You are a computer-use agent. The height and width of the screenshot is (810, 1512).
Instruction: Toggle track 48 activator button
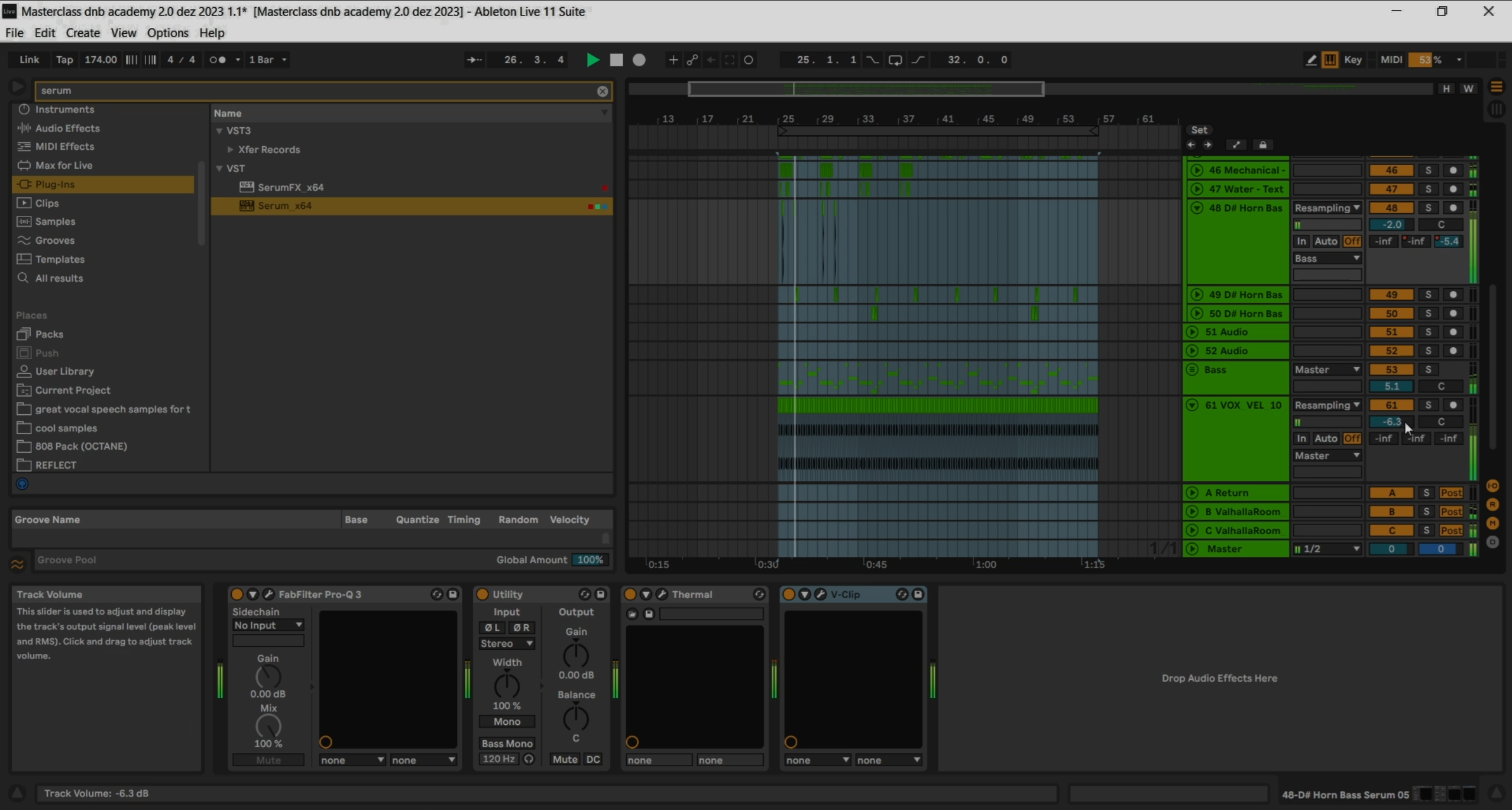pyautogui.click(x=1391, y=208)
